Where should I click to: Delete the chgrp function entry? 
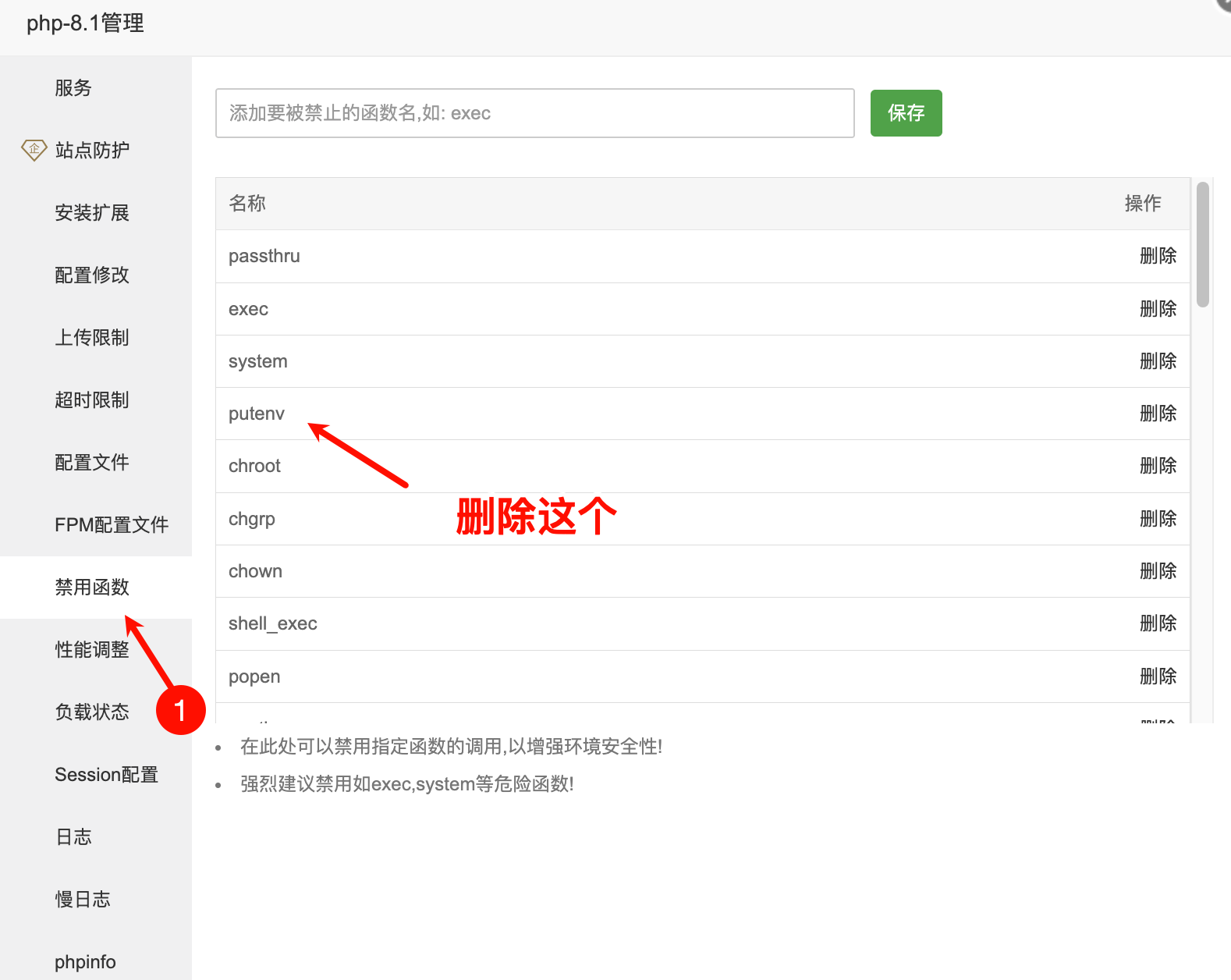(x=1158, y=519)
